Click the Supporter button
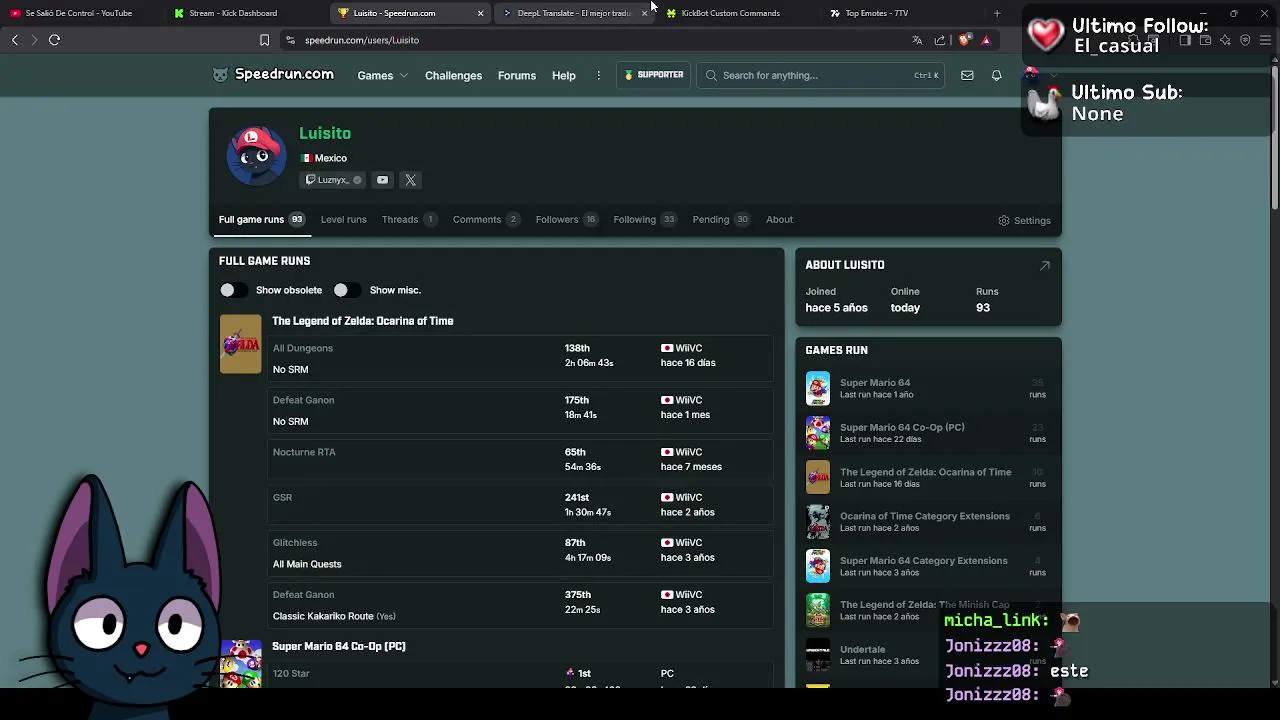The height and width of the screenshot is (720, 1280). pyautogui.click(x=654, y=75)
